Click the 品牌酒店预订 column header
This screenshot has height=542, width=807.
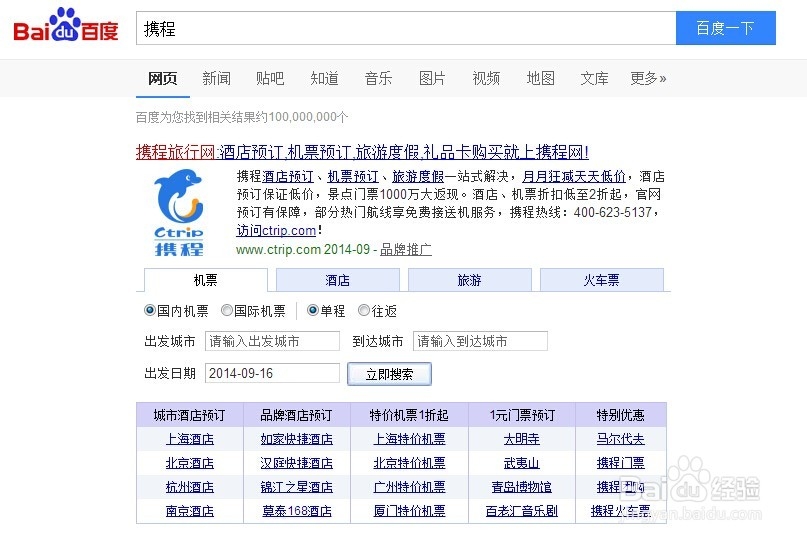[296, 415]
